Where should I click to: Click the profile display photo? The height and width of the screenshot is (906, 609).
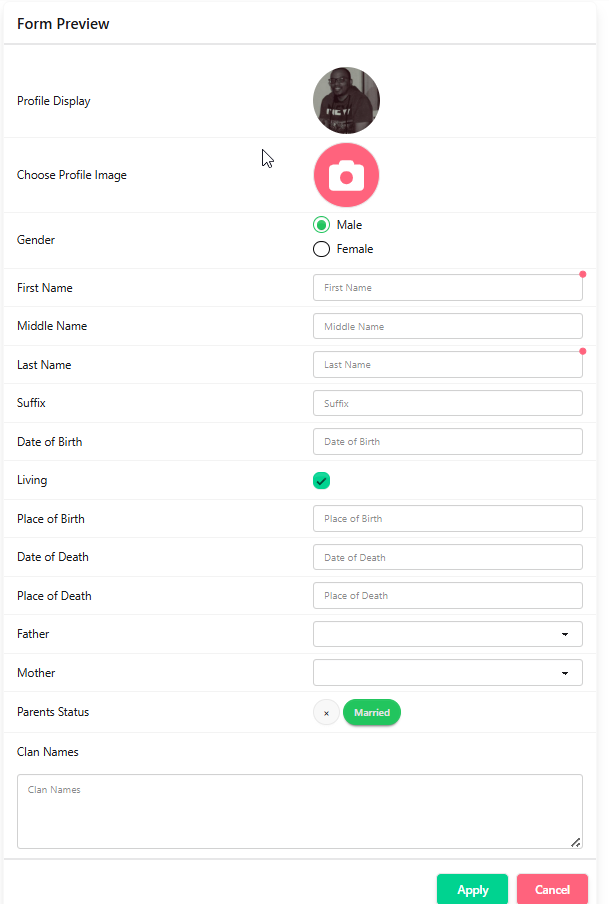click(346, 101)
